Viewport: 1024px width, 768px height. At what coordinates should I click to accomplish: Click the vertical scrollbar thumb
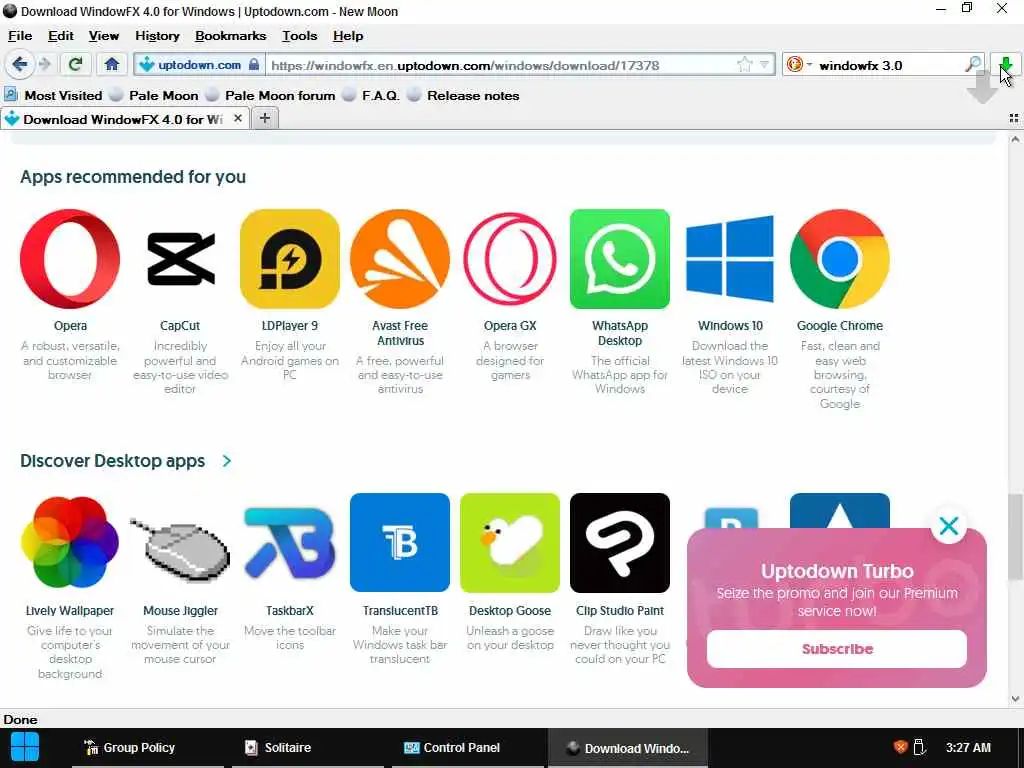[x=1015, y=536]
